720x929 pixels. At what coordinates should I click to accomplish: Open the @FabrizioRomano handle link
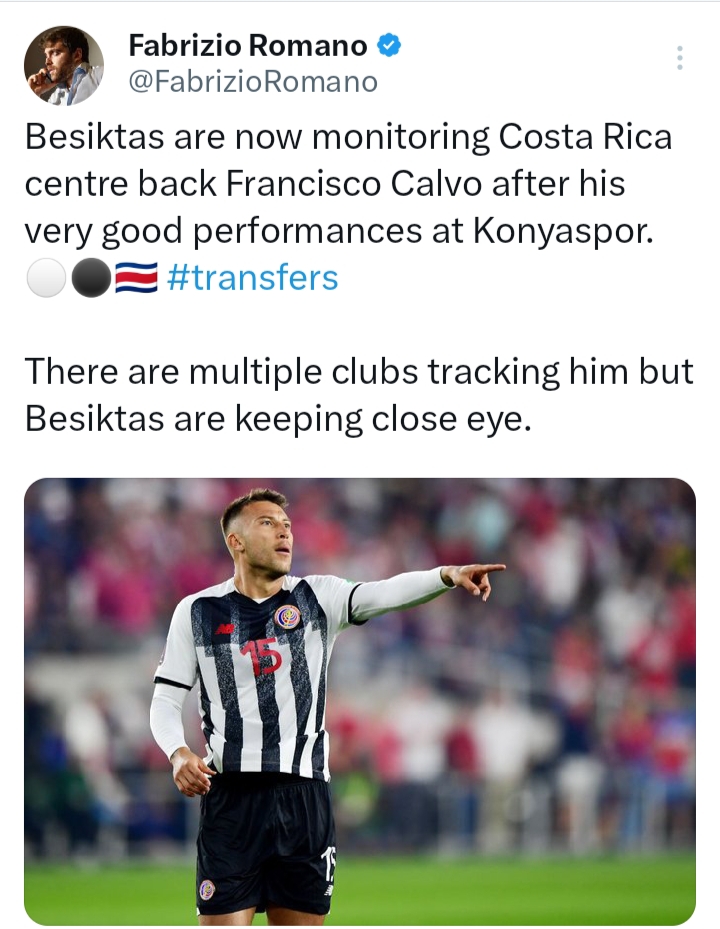coord(253,82)
